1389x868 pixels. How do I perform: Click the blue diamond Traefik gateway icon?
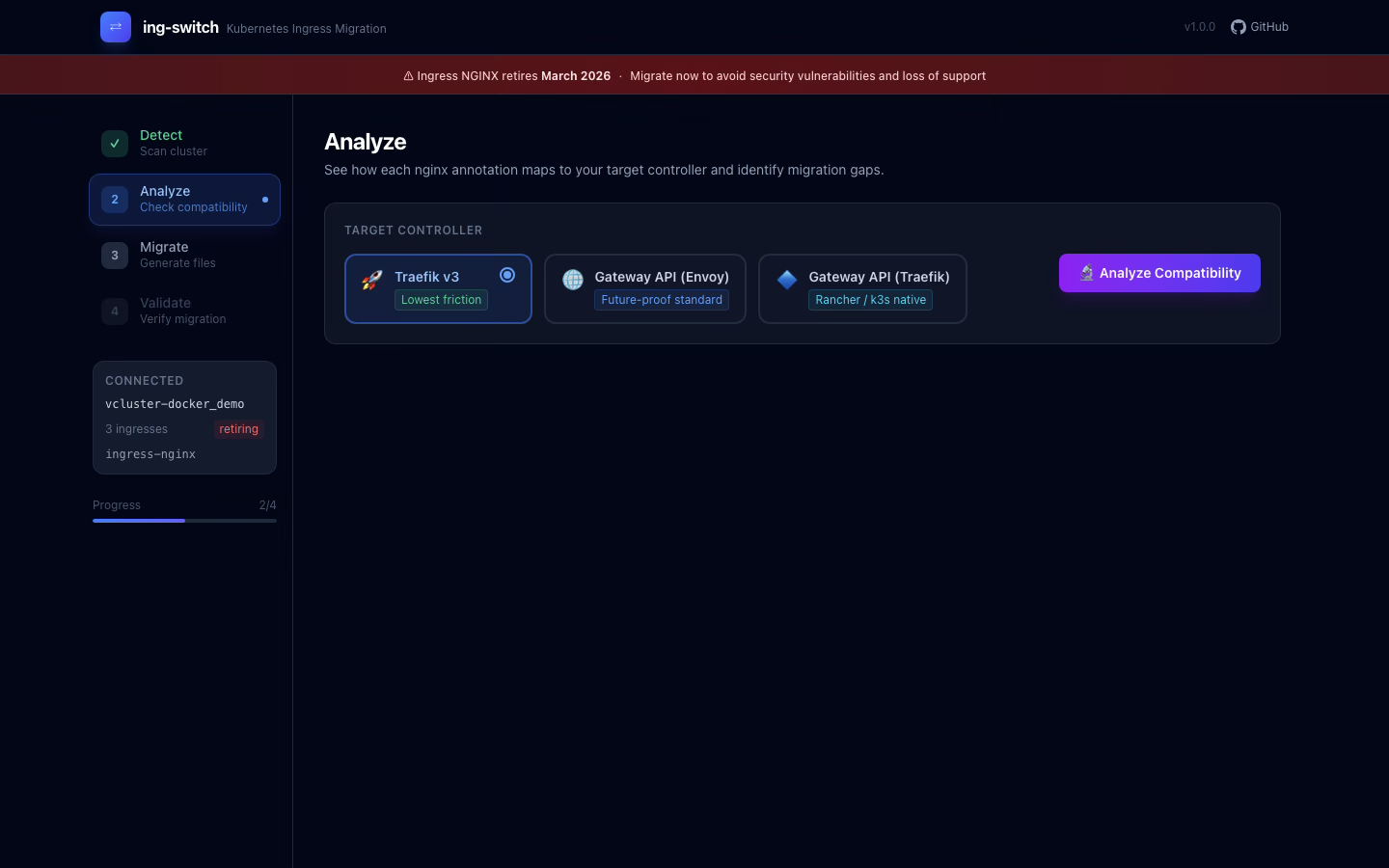787,280
